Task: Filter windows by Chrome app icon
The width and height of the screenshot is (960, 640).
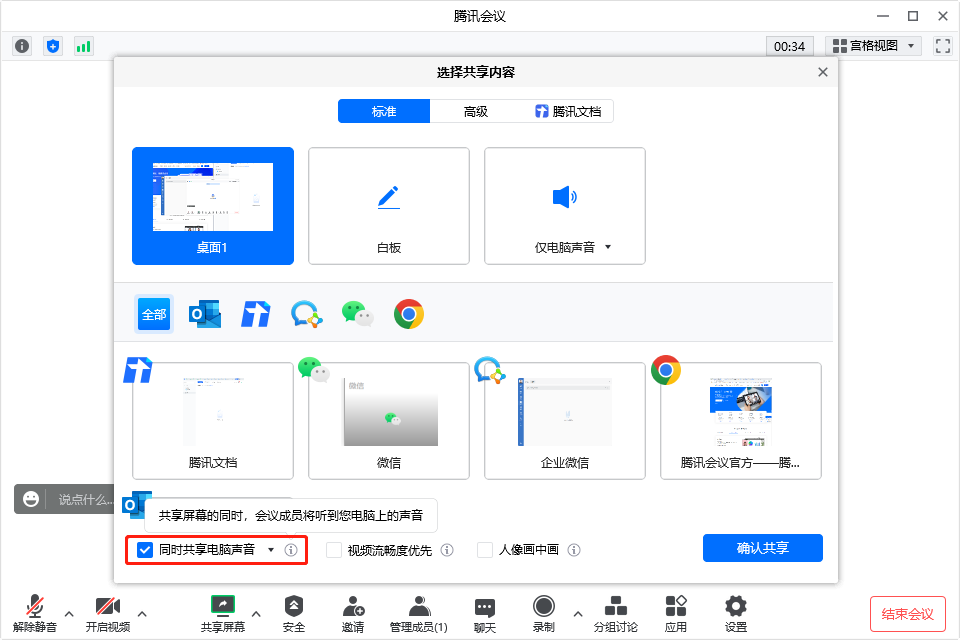Action: (x=409, y=314)
